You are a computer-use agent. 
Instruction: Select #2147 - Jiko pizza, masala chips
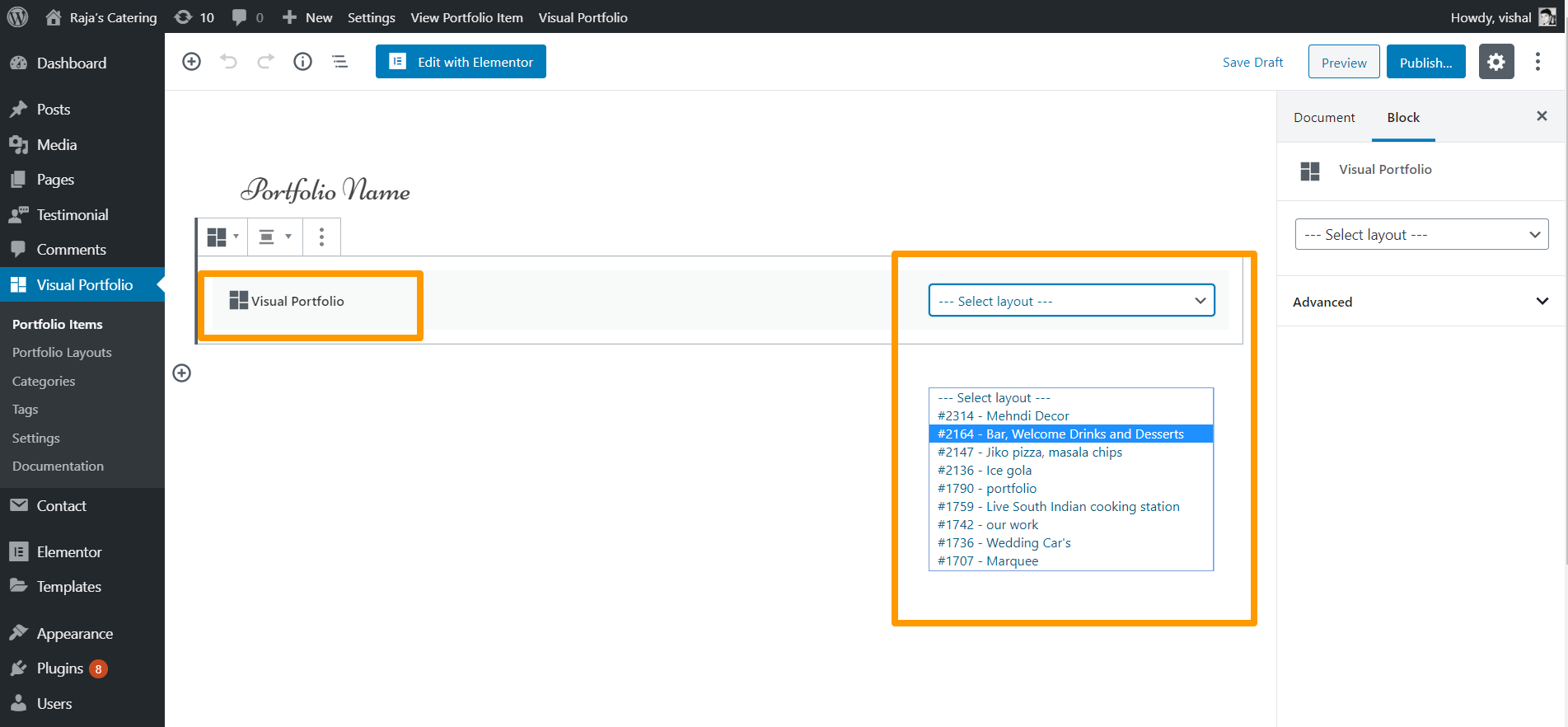point(1070,452)
